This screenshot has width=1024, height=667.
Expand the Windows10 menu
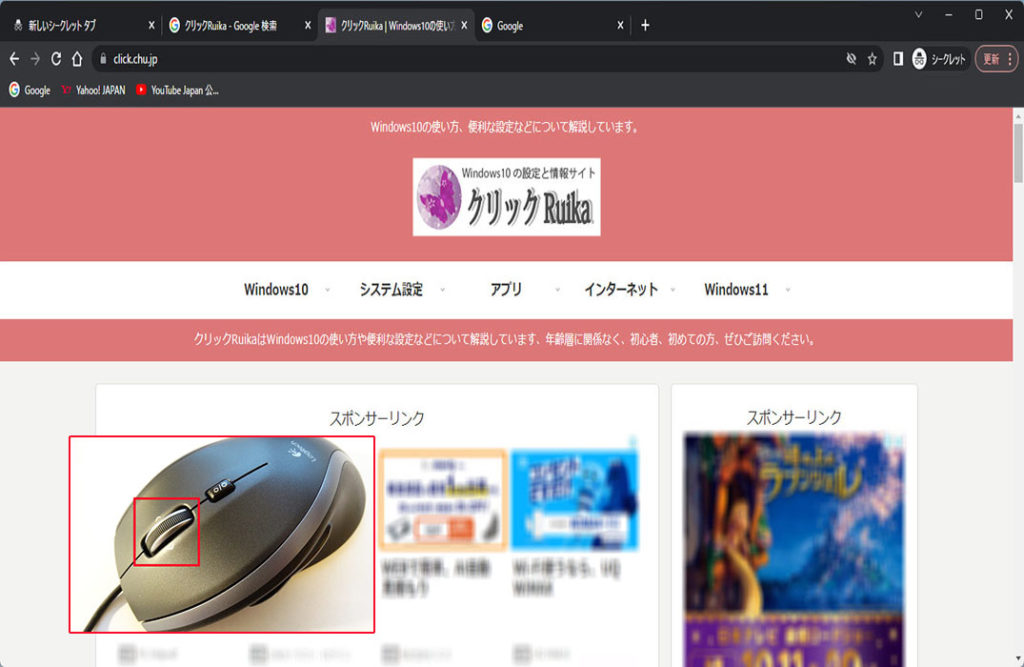pos(276,289)
